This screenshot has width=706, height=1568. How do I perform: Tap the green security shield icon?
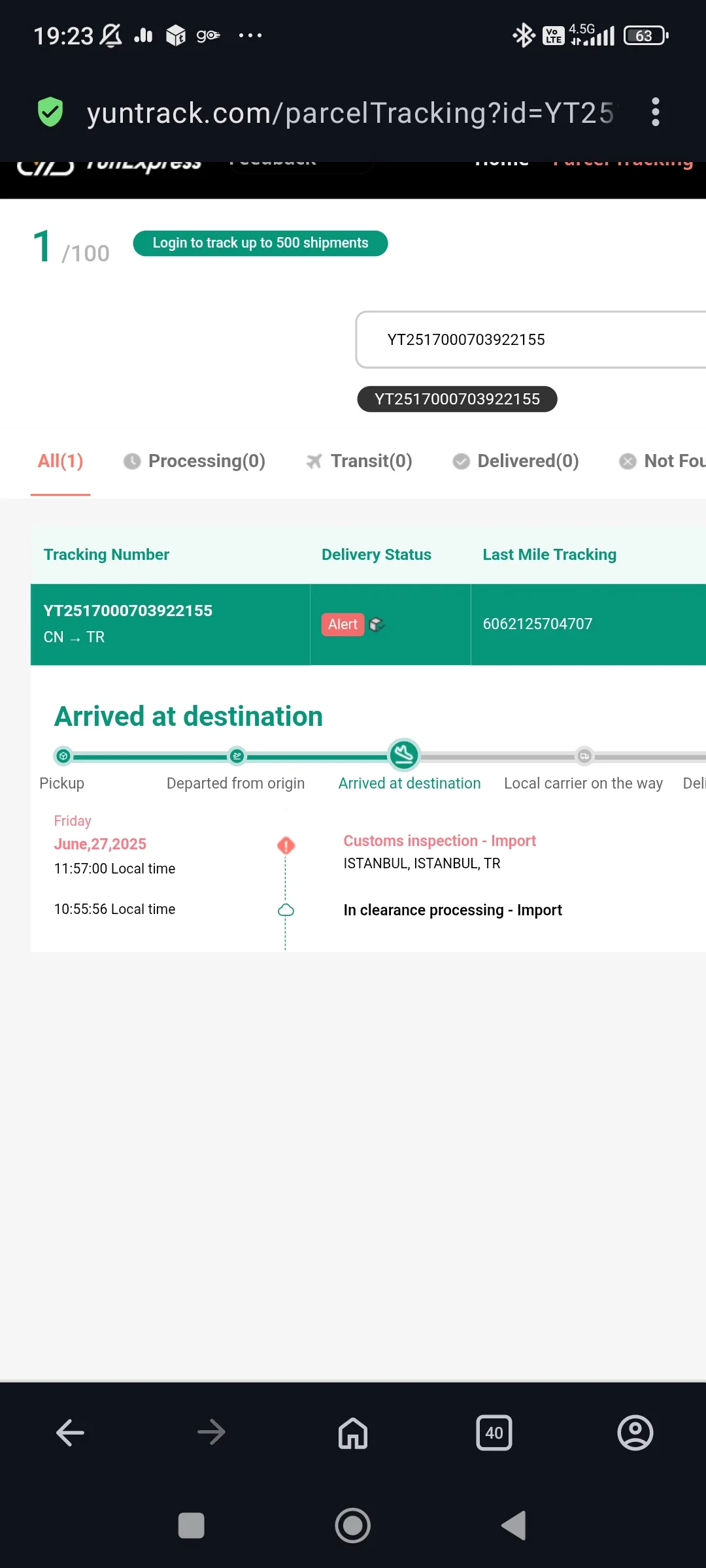[x=50, y=112]
